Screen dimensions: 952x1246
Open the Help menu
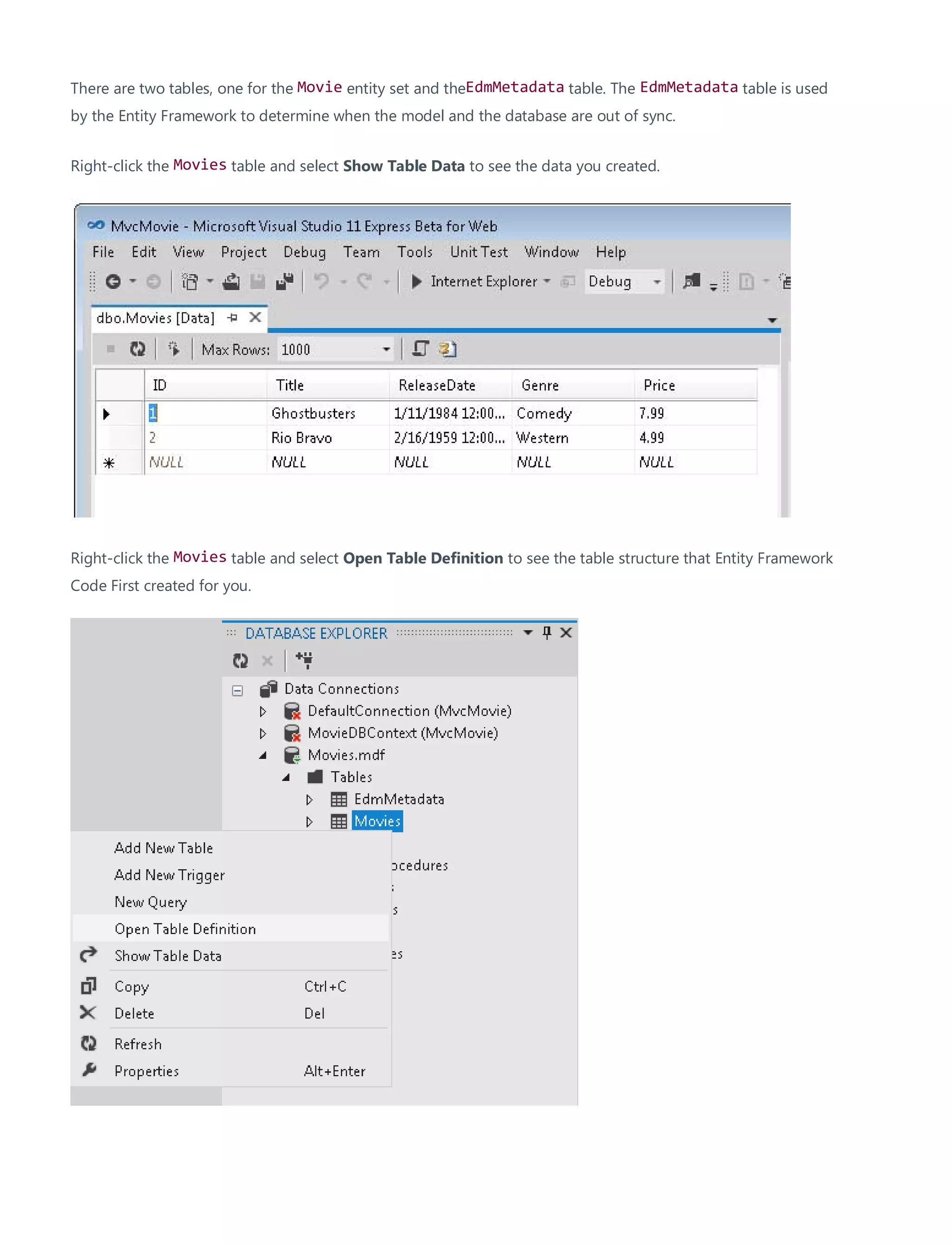coord(611,252)
